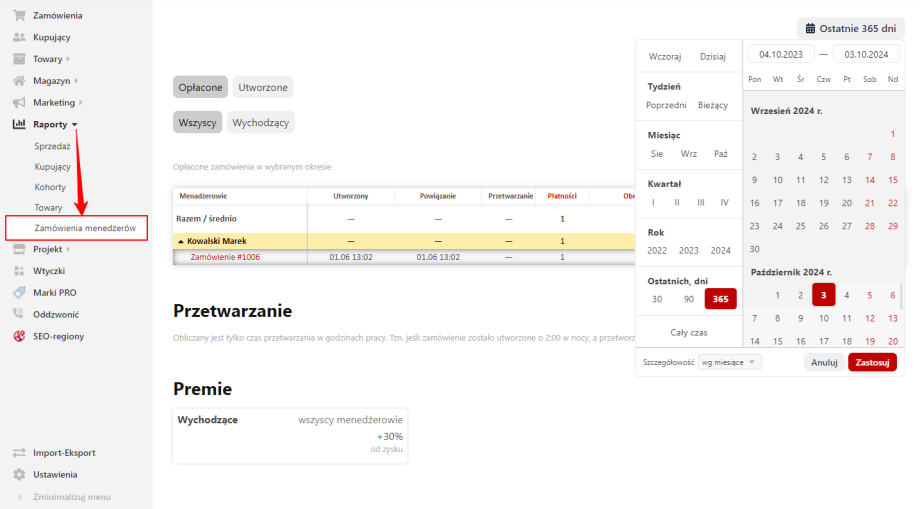Open Towary report under Raporty

click(x=48, y=208)
